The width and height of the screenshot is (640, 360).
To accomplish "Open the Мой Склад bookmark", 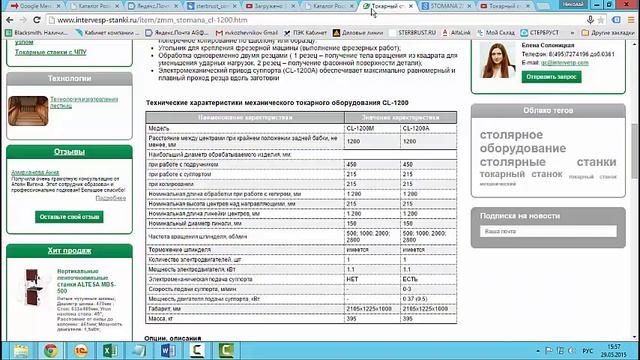I will click(x=496, y=33).
